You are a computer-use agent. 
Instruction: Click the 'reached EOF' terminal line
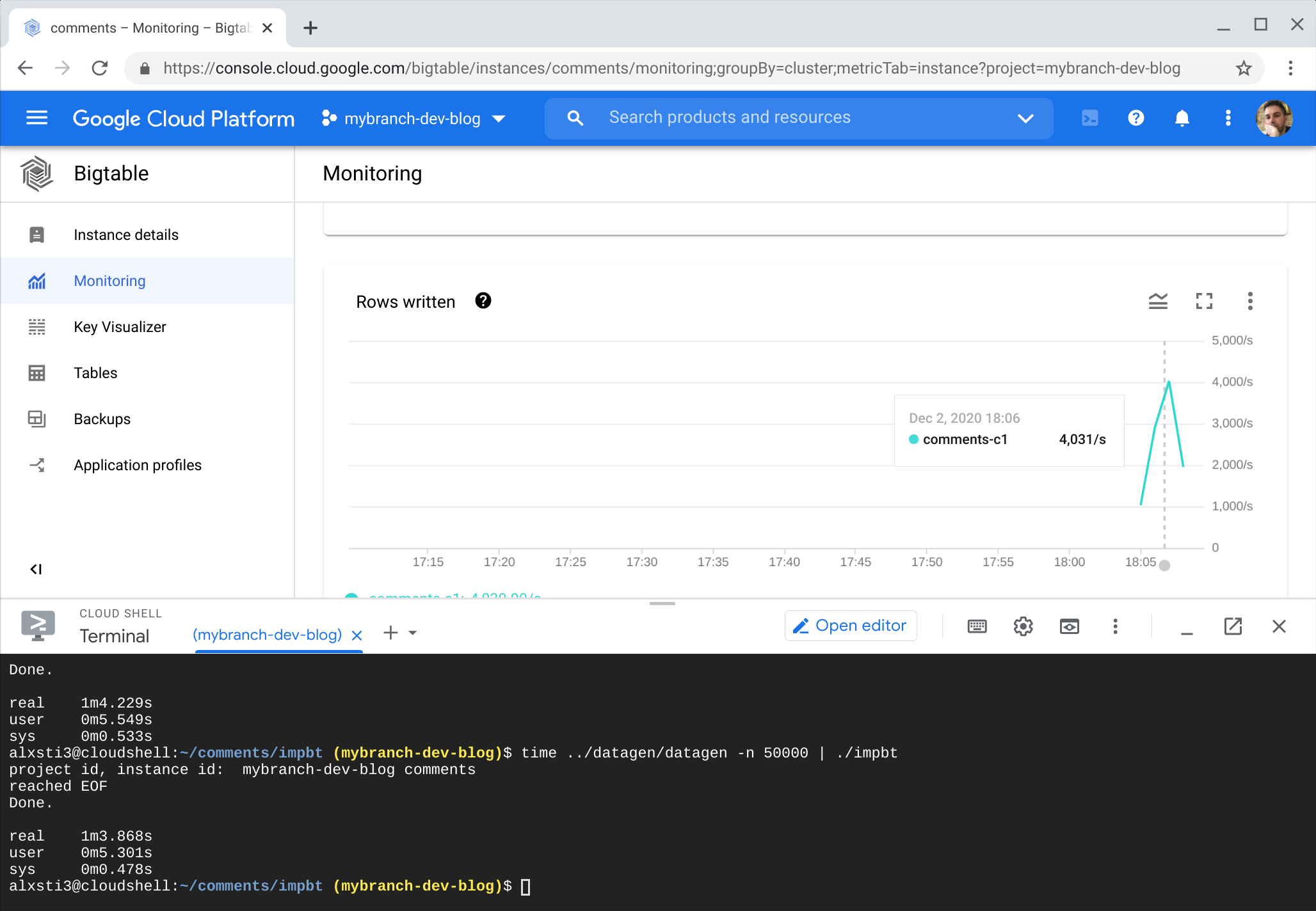click(58, 786)
